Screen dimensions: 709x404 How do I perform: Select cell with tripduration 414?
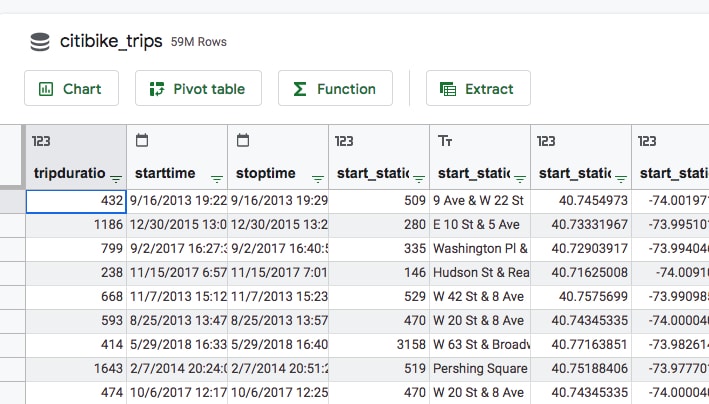coord(76,345)
